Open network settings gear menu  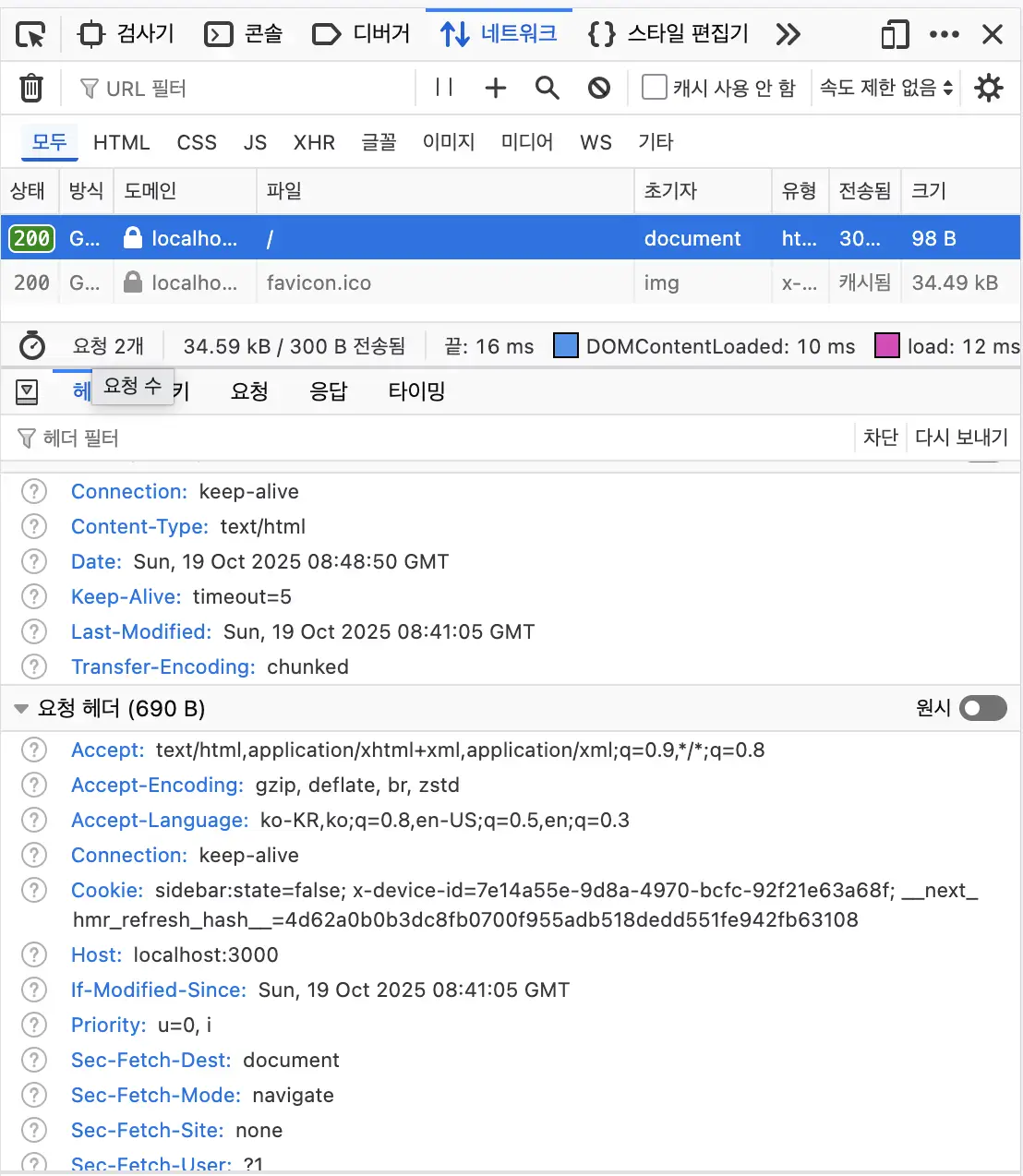pyautogui.click(x=989, y=88)
